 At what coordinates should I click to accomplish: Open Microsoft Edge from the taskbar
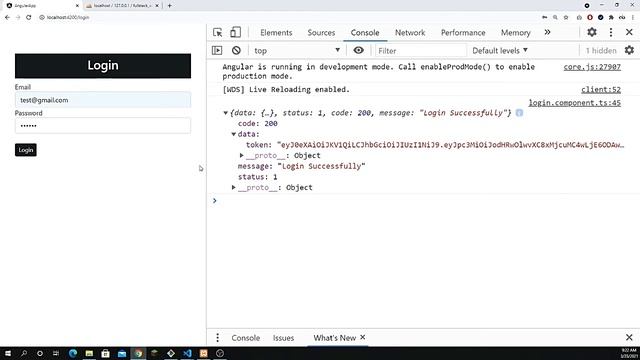73,353
